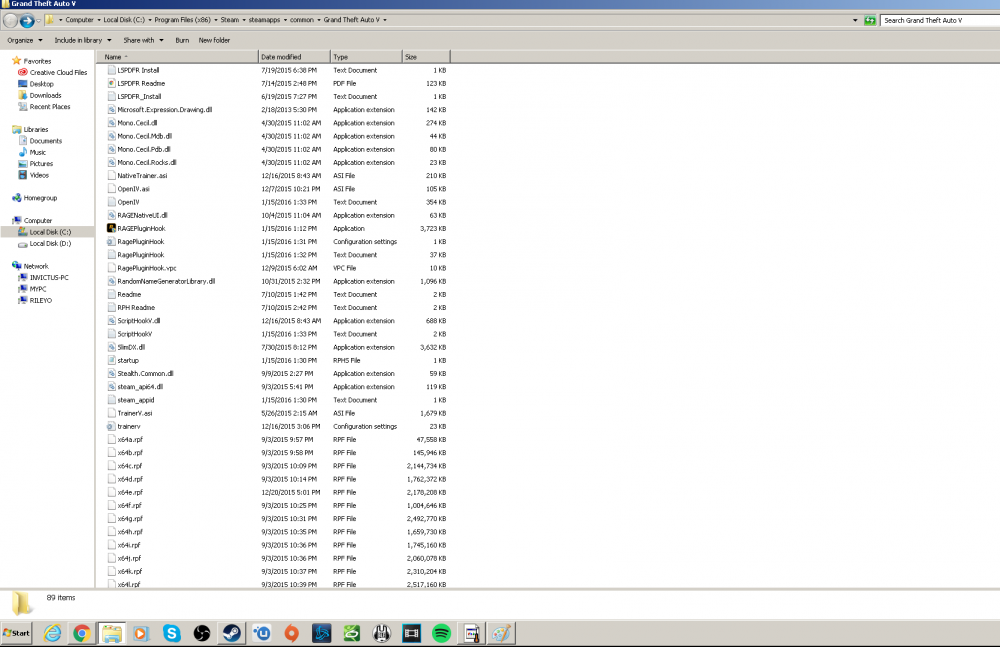Open Spotify from the taskbar

[x=441, y=633]
